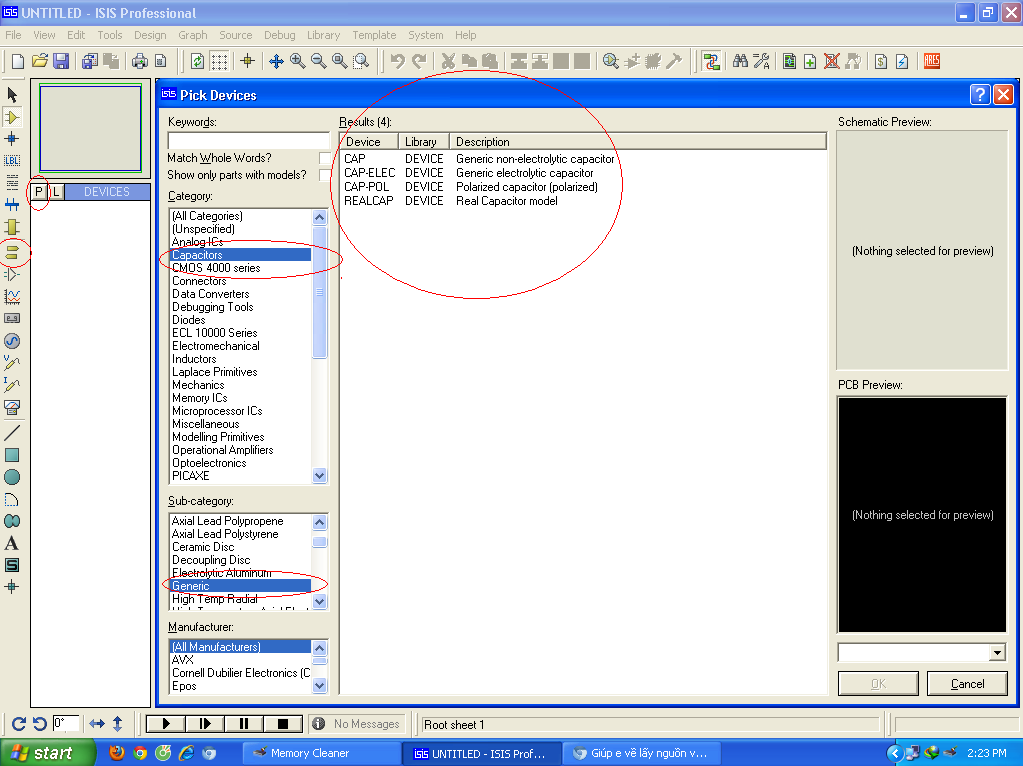
Task: Click the Pick devices P button
Action: 39,191
